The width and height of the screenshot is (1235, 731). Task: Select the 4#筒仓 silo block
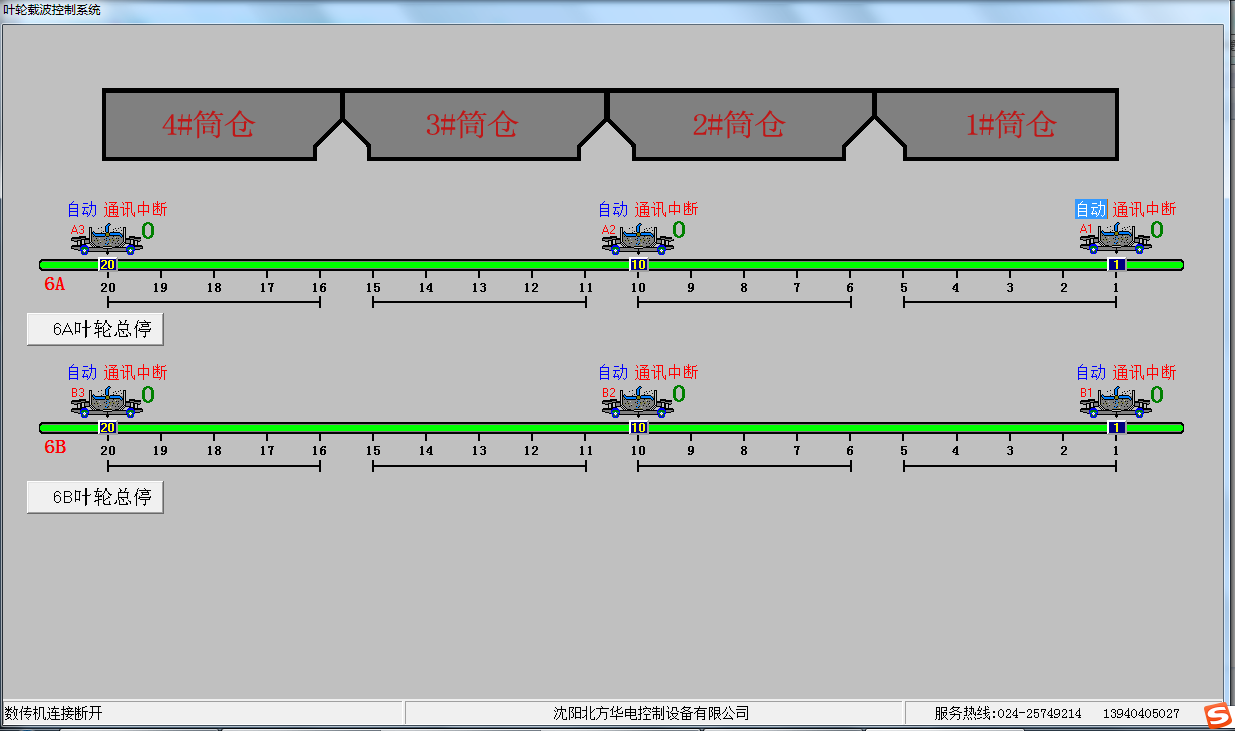coord(222,124)
